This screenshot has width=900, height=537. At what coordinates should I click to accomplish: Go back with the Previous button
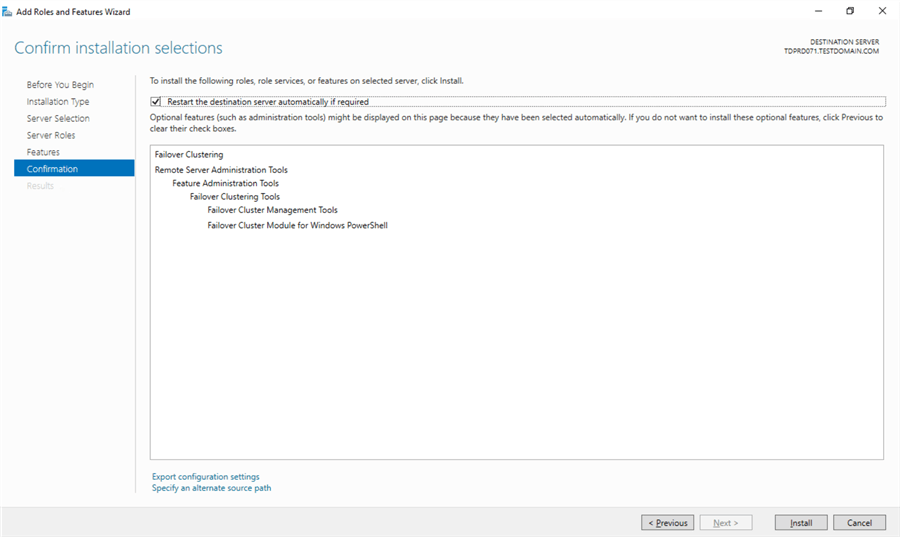[x=668, y=523]
